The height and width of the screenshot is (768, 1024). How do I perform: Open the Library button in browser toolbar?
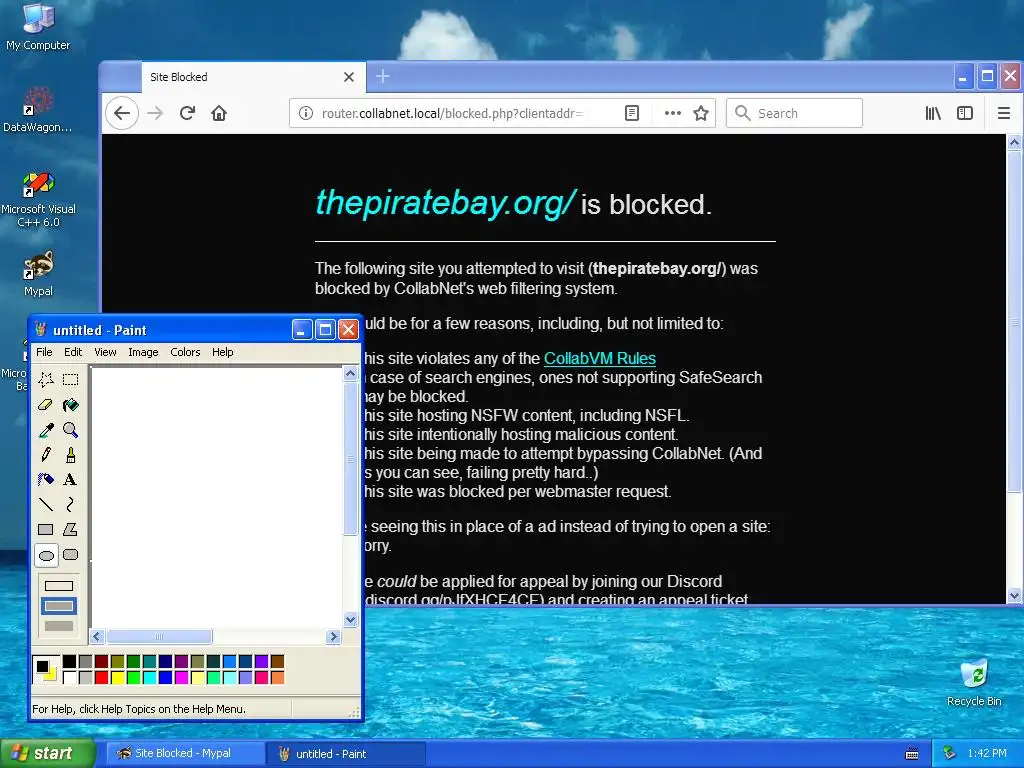point(933,113)
